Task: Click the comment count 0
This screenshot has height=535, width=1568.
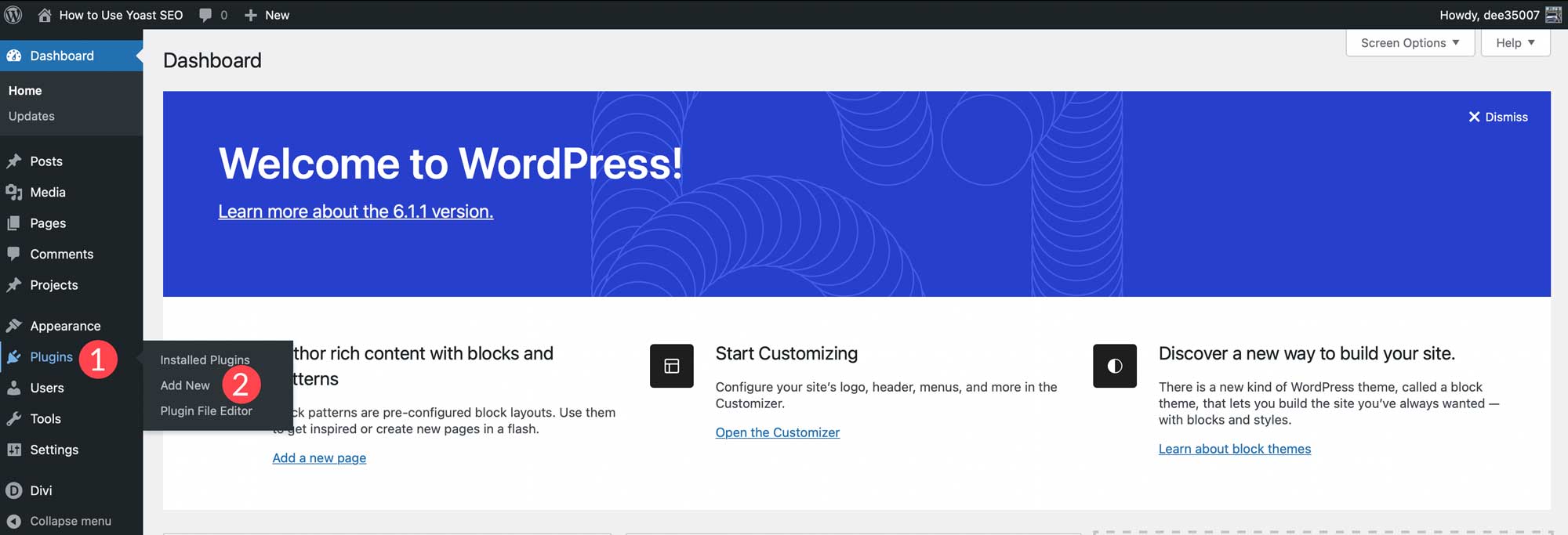Action: point(224,15)
